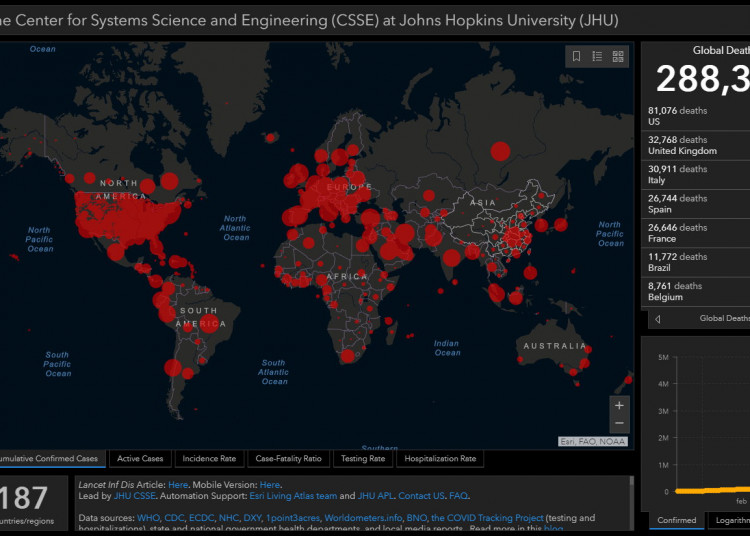
Task: Select the Incidence Rate tab
Action: pyautogui.click(x=209, y=459)
